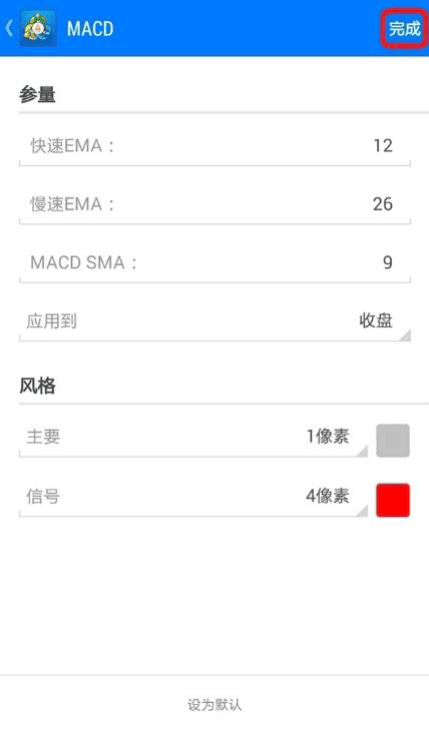This screenshot has height=732, width=429.
Task: Open the gray main line color swatch
Action: tap(393, 440)
